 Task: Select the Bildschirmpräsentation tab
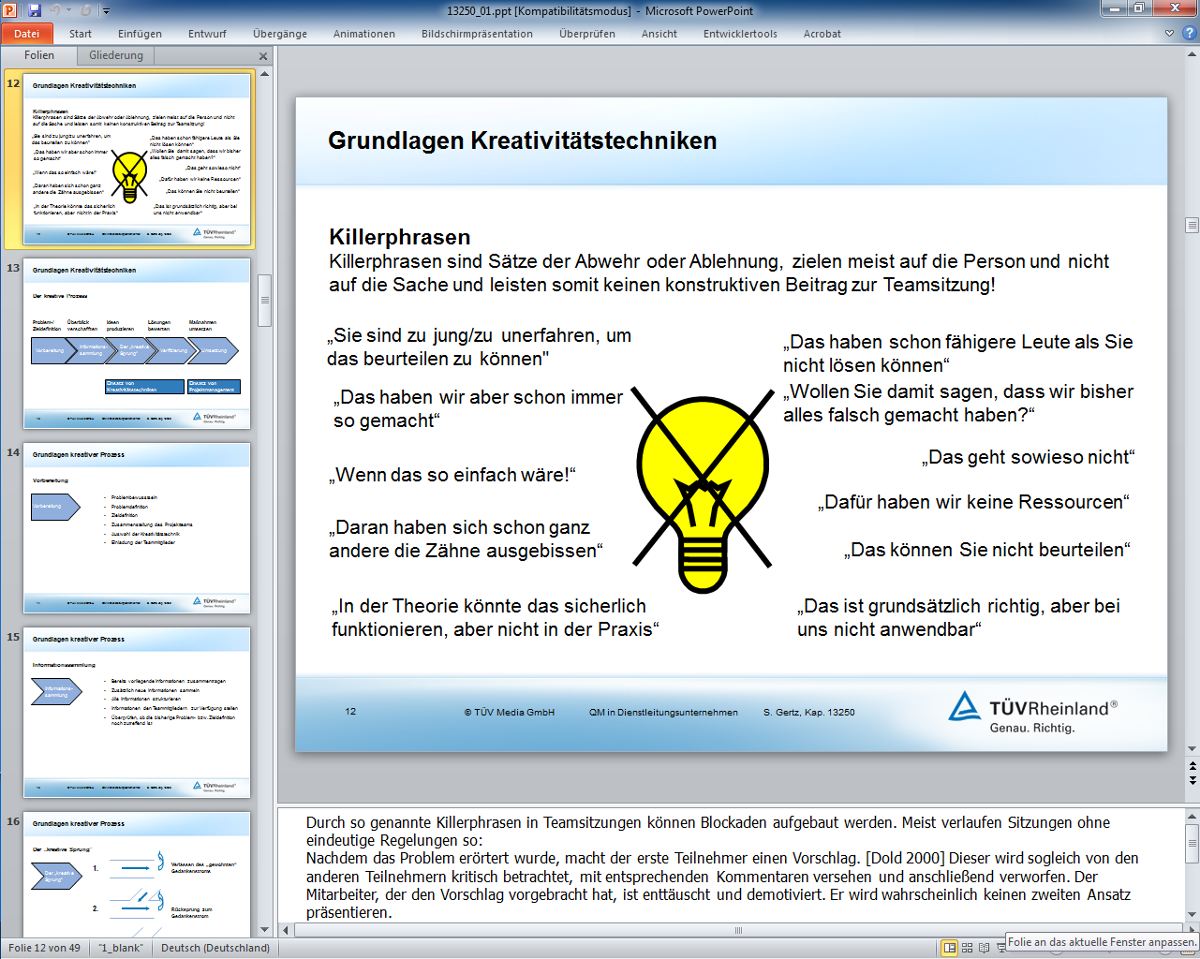pos(477,33)
